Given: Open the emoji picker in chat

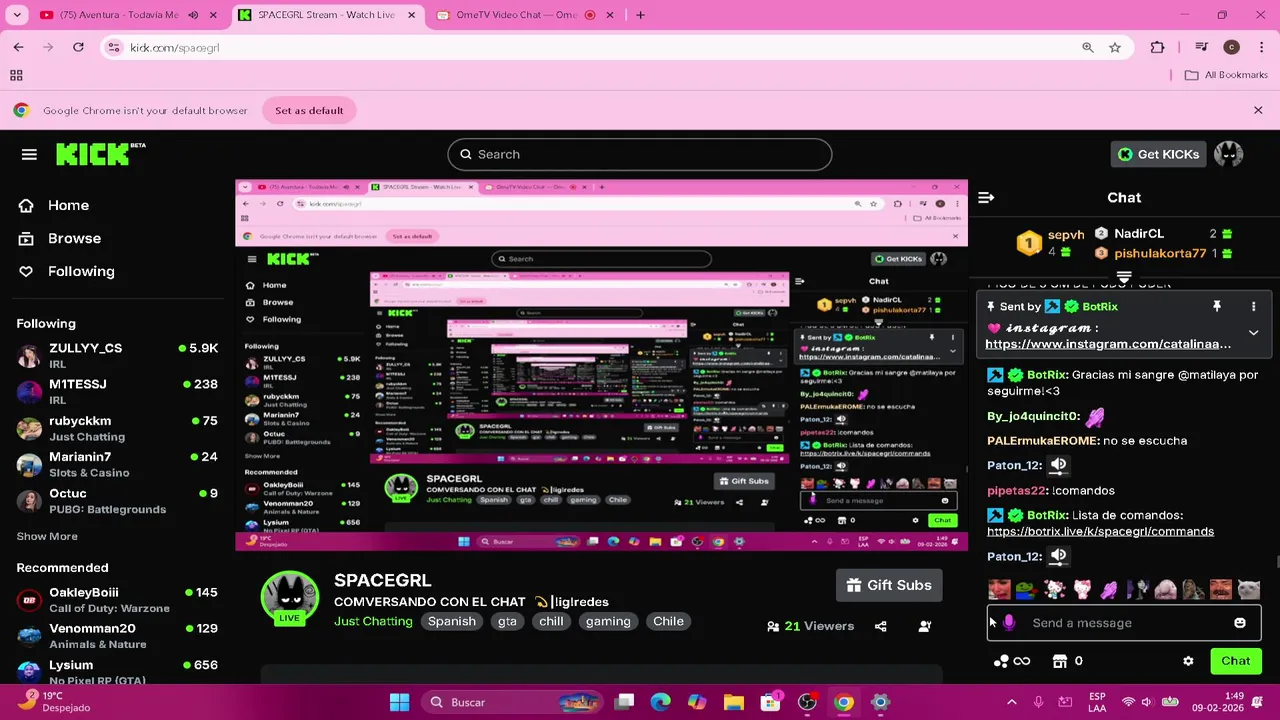Looking at the screenshot, I should pyautogui.click(x=1240, y=623).
